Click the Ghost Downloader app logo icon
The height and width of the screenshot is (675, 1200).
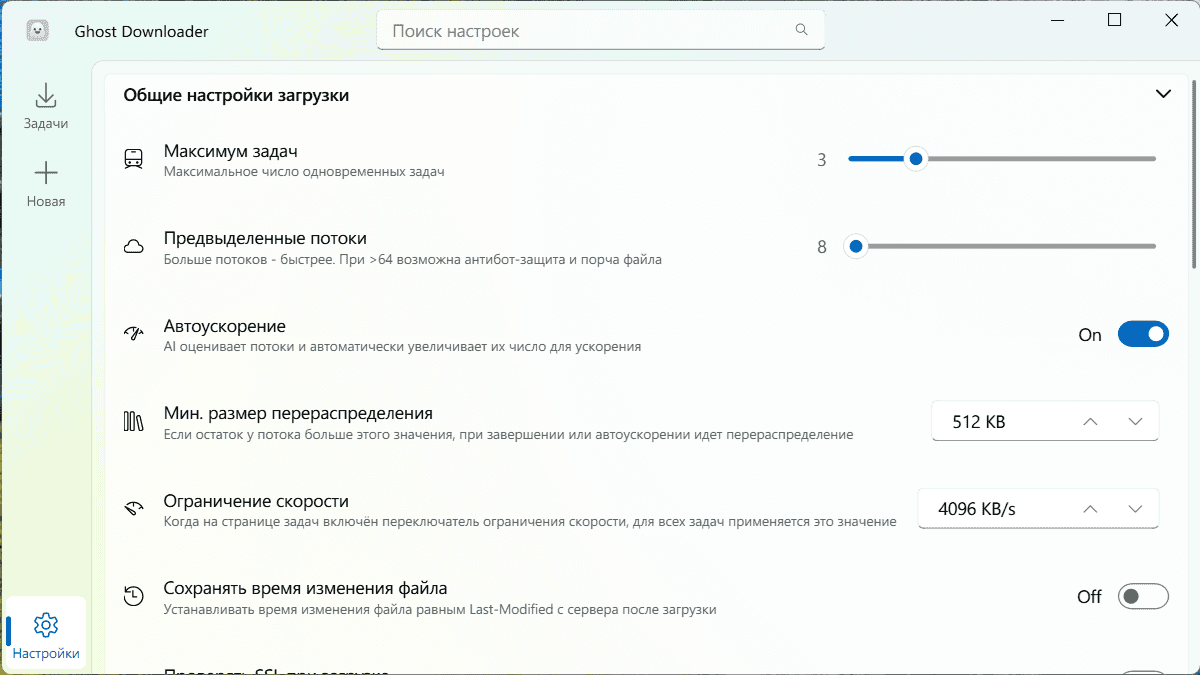[x=37, y=31]
